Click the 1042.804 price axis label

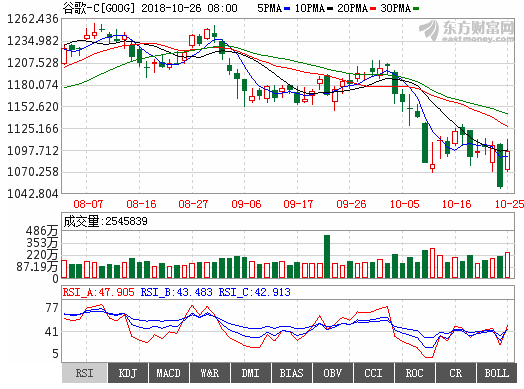(x=33, y=193)
